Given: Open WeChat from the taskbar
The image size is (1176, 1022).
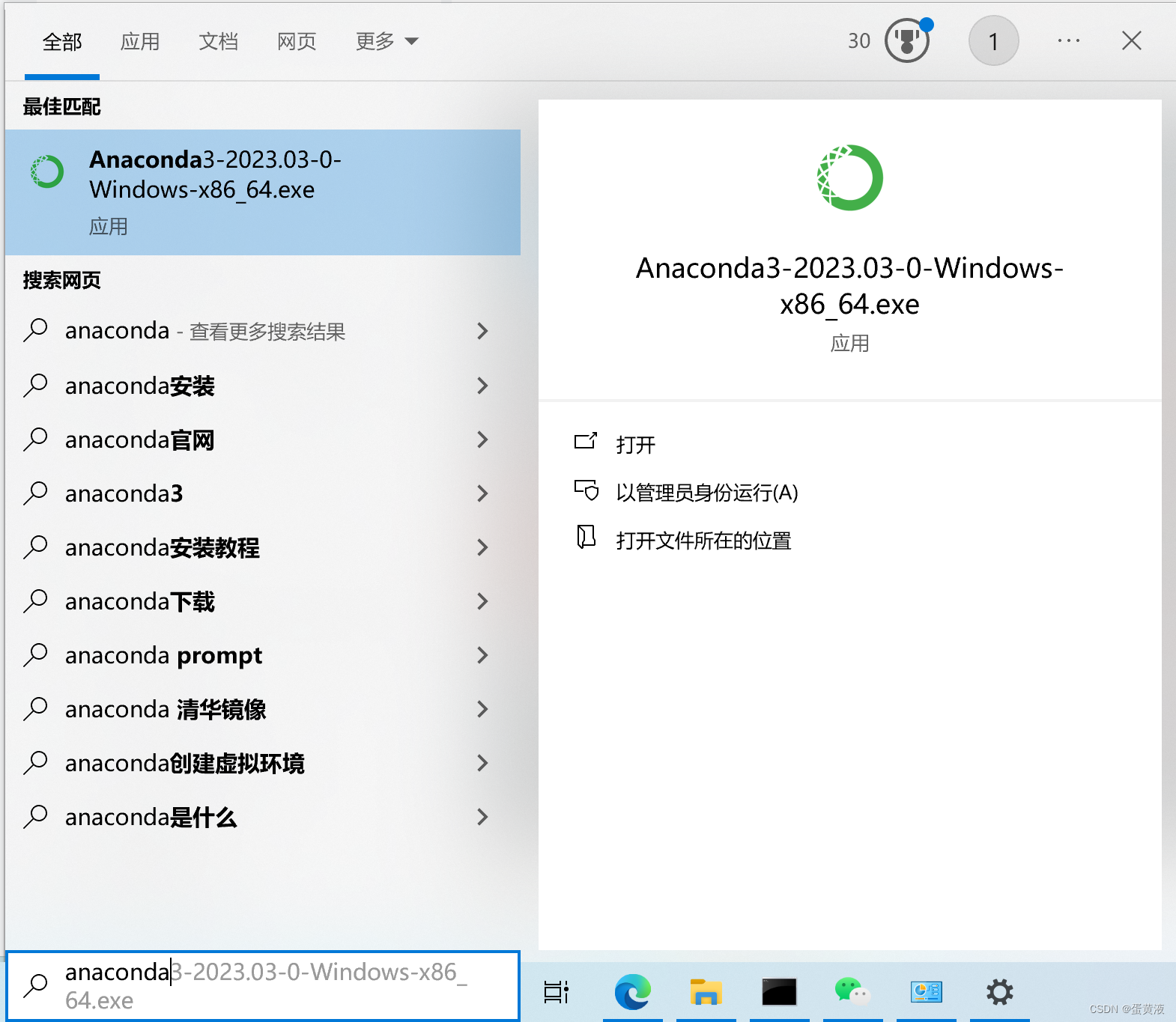Looking at the screenshot, I should coord(852,991).
